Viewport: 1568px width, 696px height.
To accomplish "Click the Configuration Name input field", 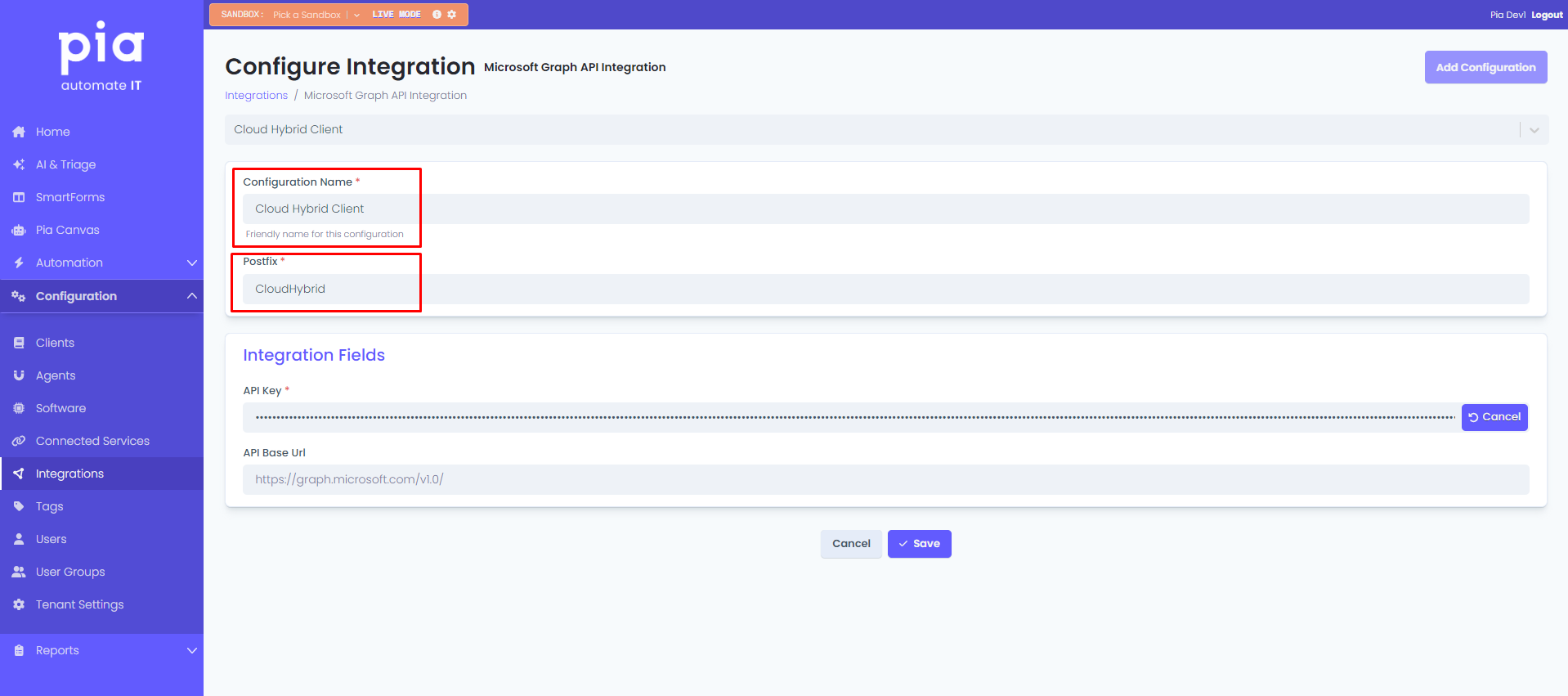I will pyautogui.click(x=885, y=209).
